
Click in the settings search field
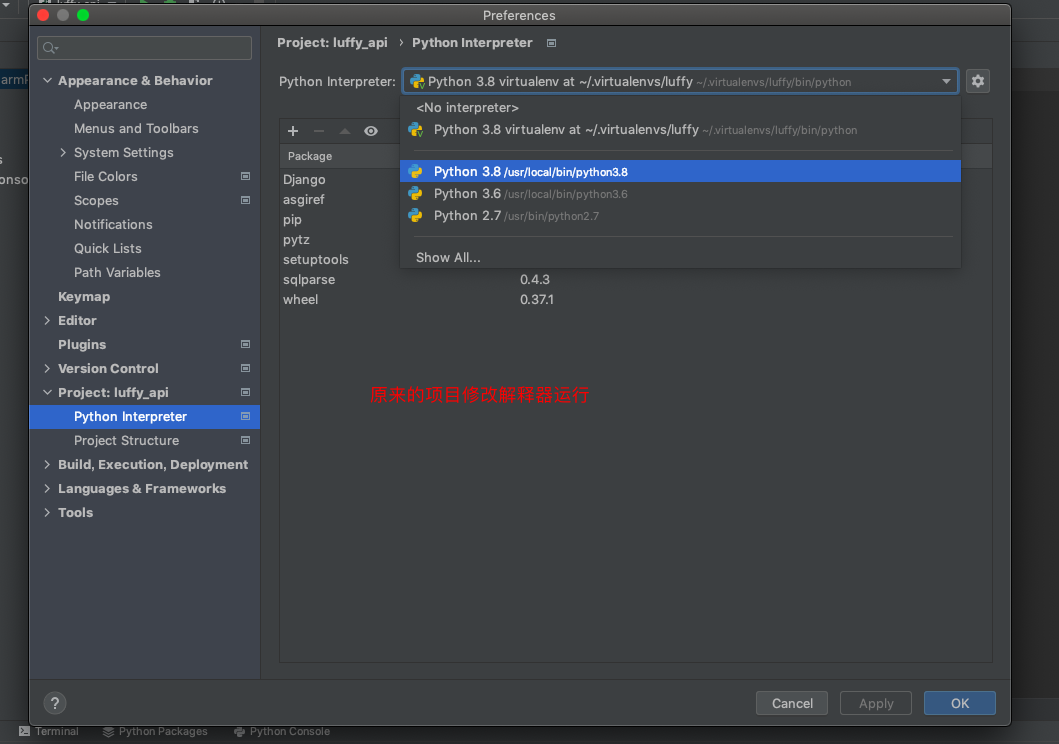click(145, 48)
